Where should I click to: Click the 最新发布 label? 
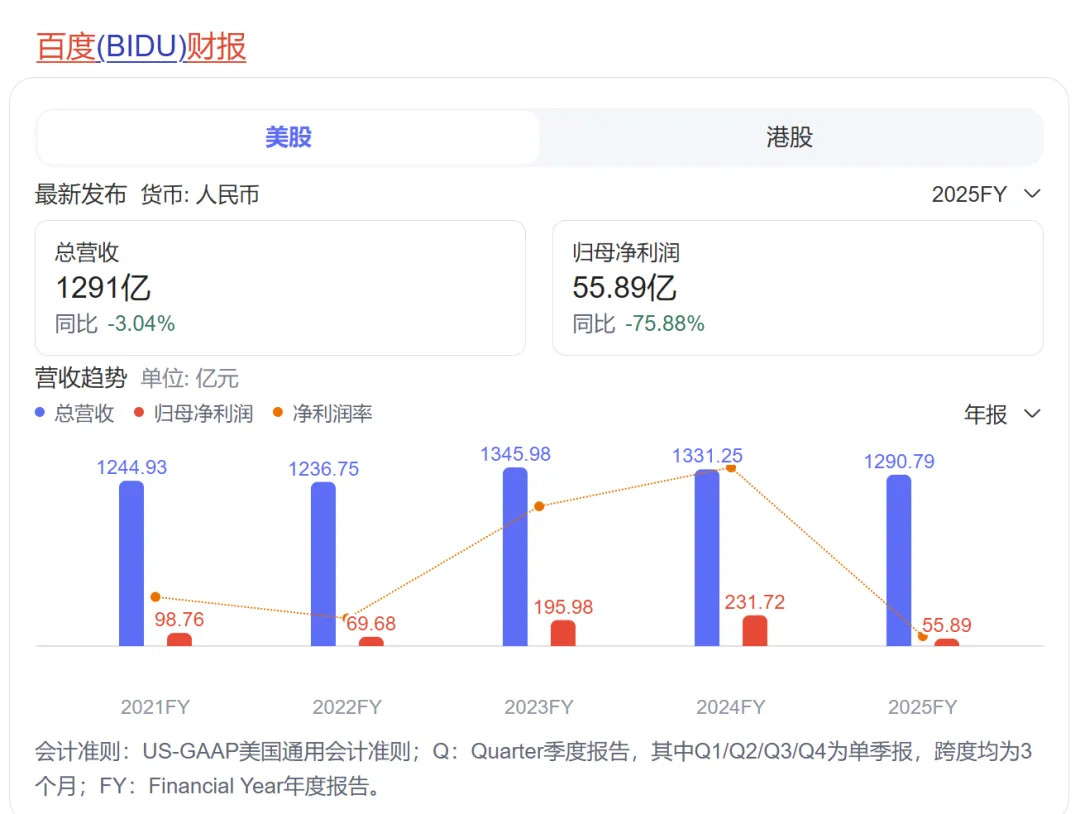click(81, 195)
